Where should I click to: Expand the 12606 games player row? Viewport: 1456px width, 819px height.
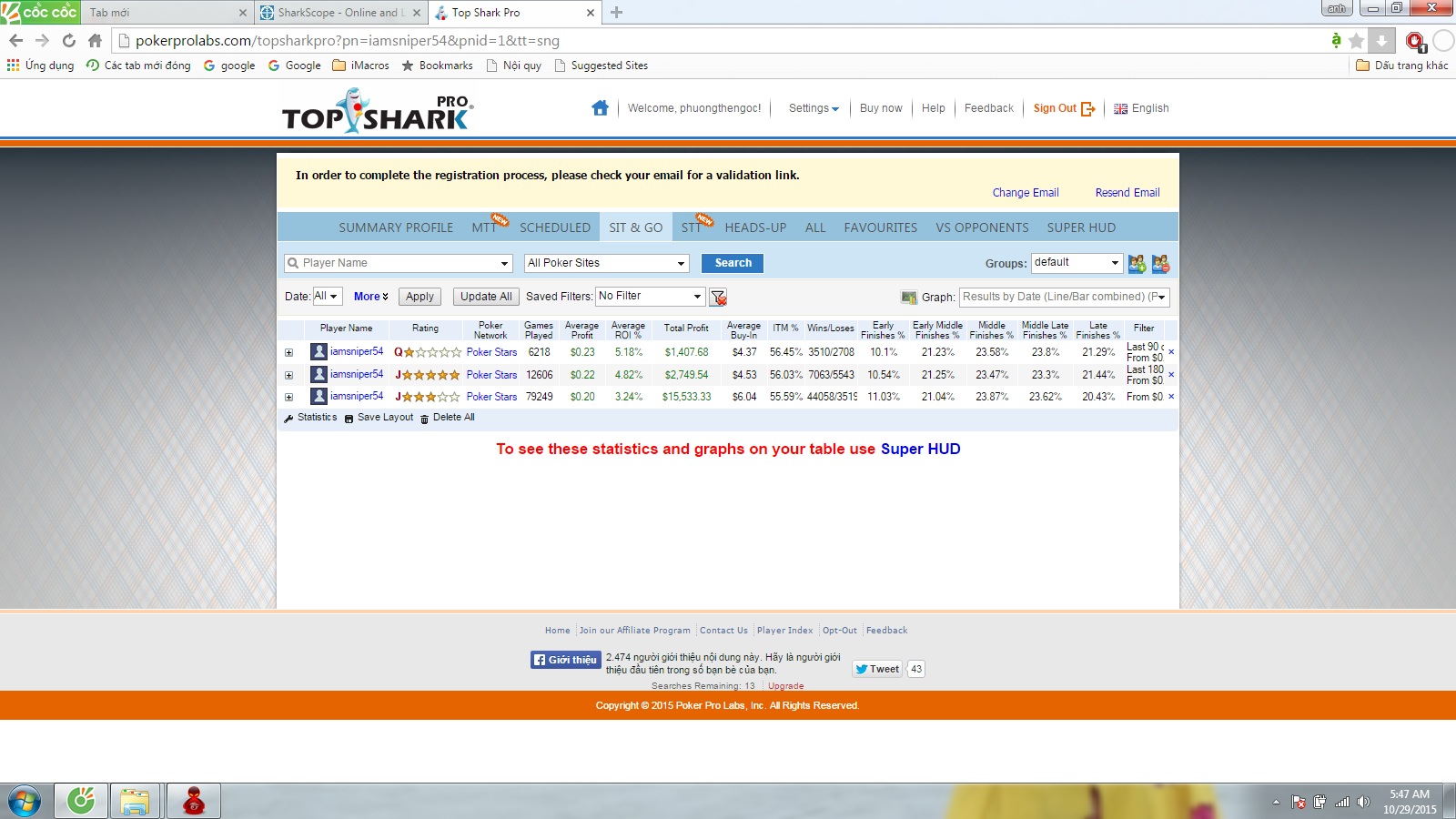[288, 375]
